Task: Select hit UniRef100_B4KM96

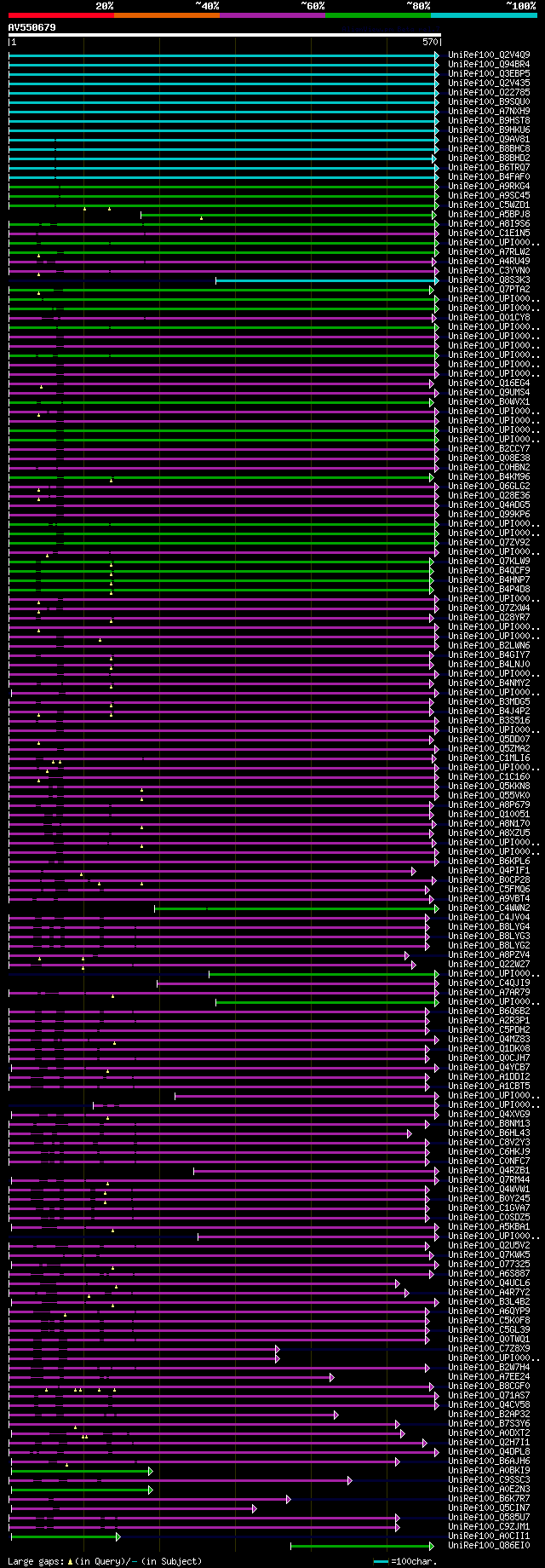Action: pos(489,476)
